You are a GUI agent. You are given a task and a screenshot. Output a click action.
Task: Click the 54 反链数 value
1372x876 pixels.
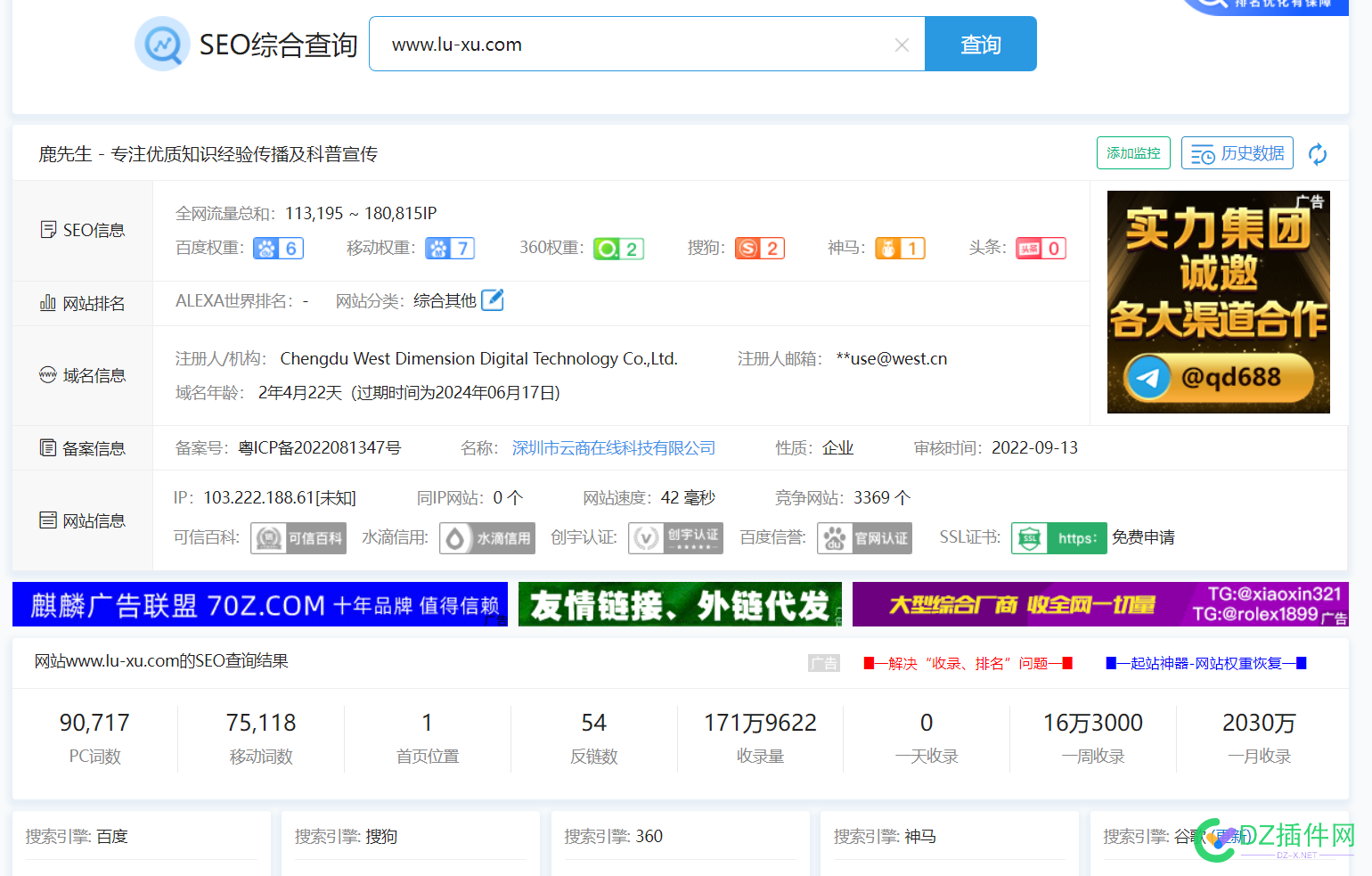point(594,723)
